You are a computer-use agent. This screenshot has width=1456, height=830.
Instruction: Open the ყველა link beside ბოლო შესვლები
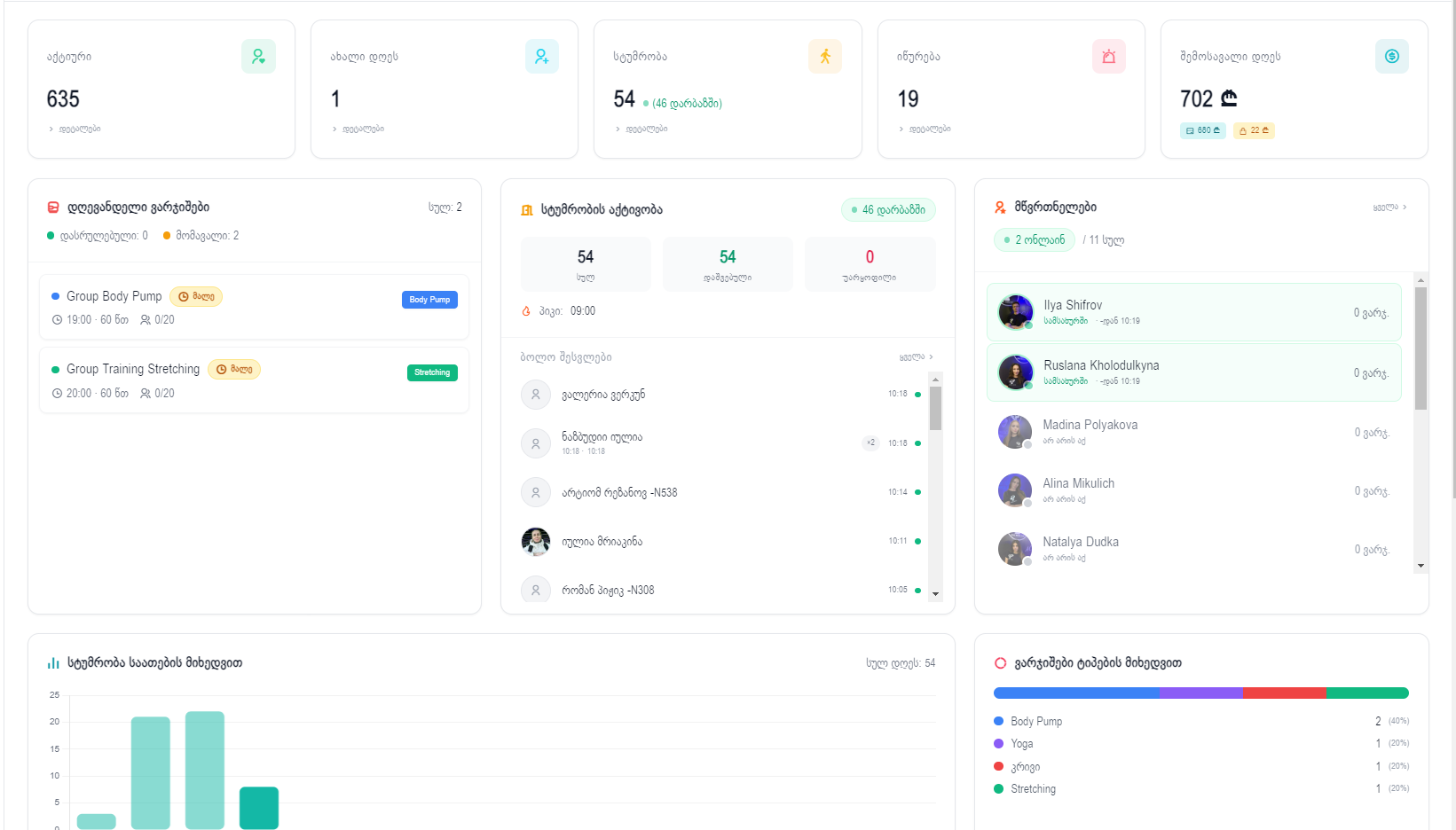[x=915, y=357]
